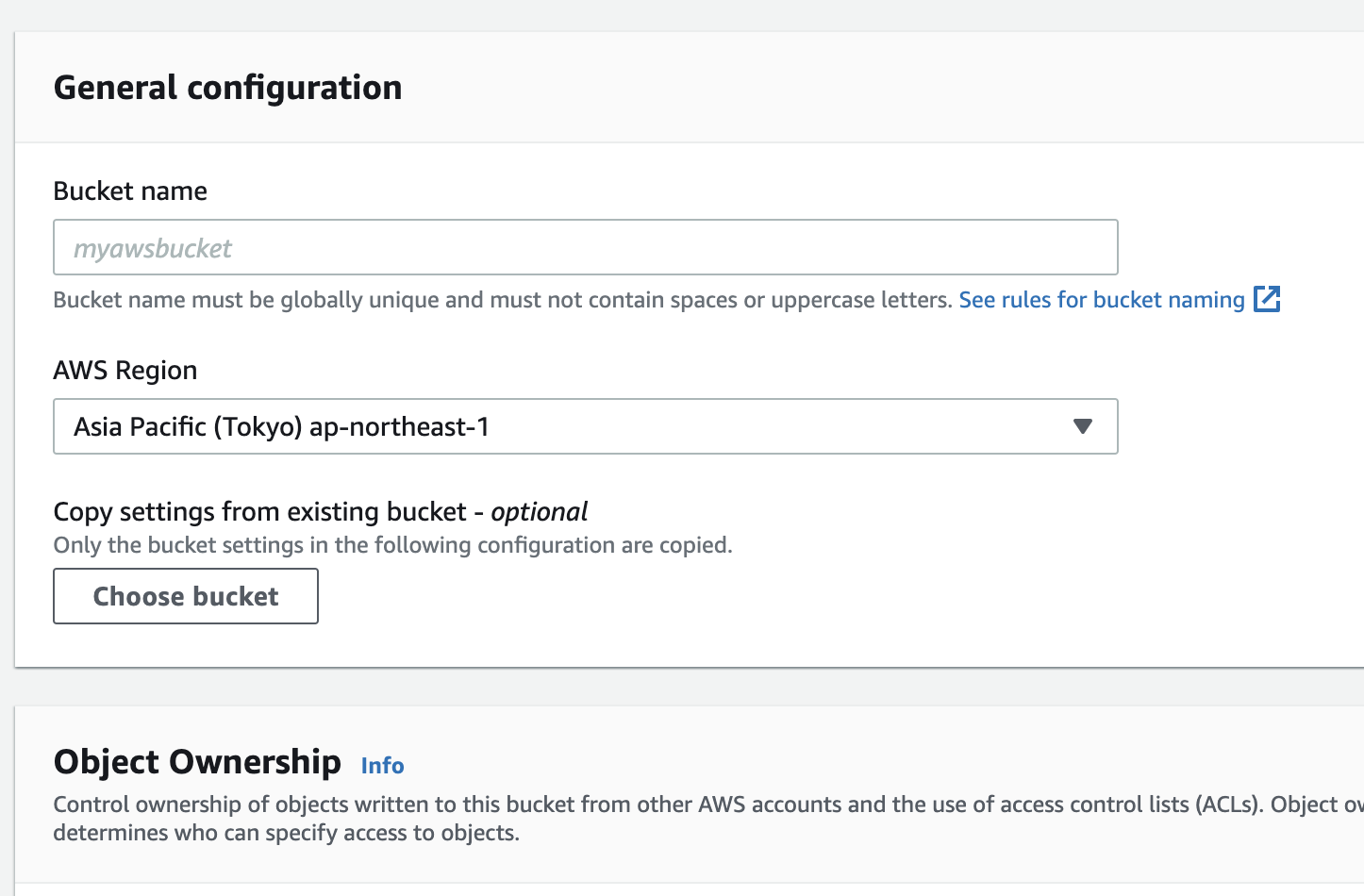Image resolution: width=1364 pixels, height=896 pixels.
Task: Click the globally unique bucket name hint text
Action: coord(502,300)
